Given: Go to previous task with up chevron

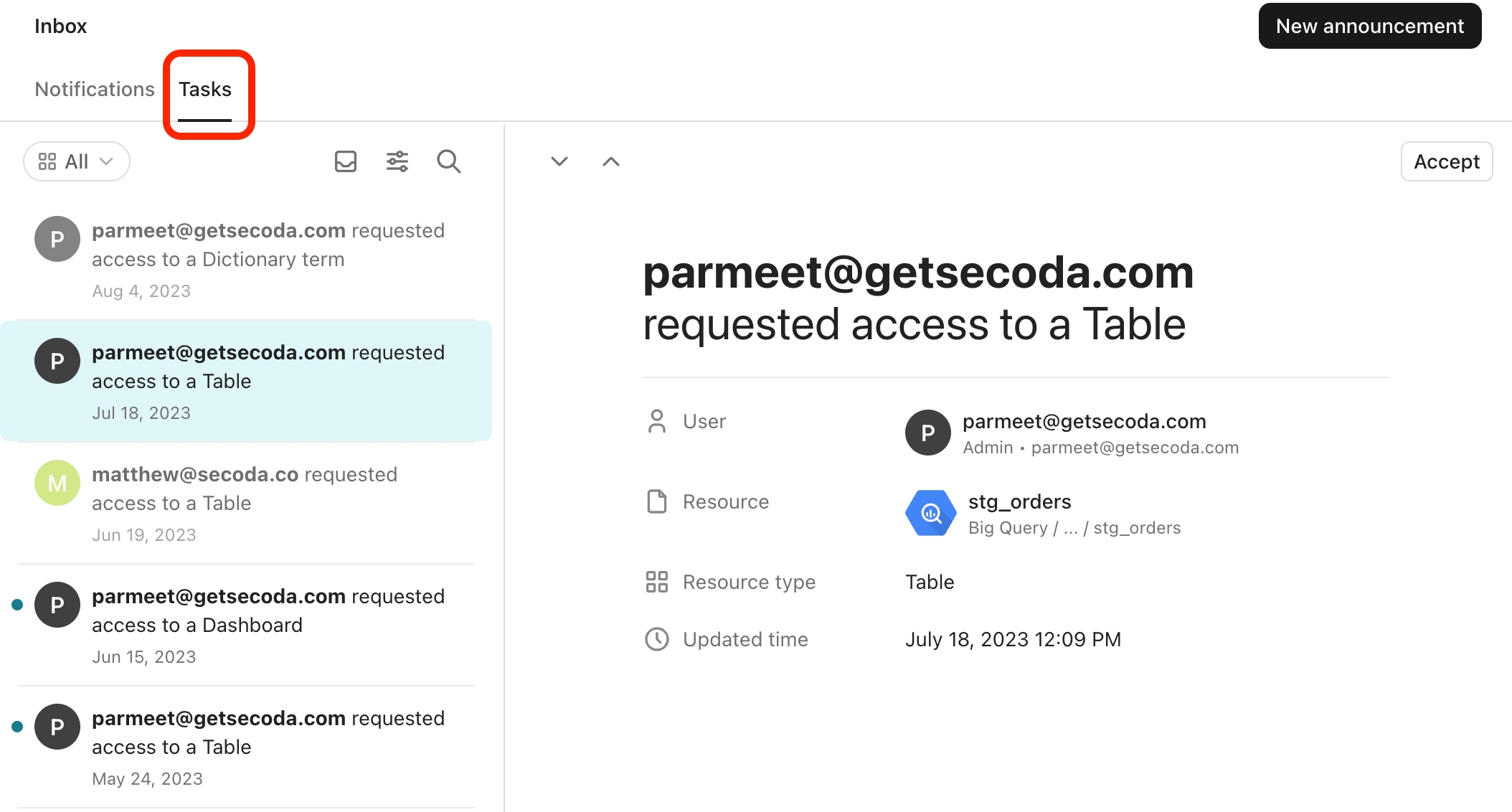Looking at the screenshot, I should click(x=611, y=161).
